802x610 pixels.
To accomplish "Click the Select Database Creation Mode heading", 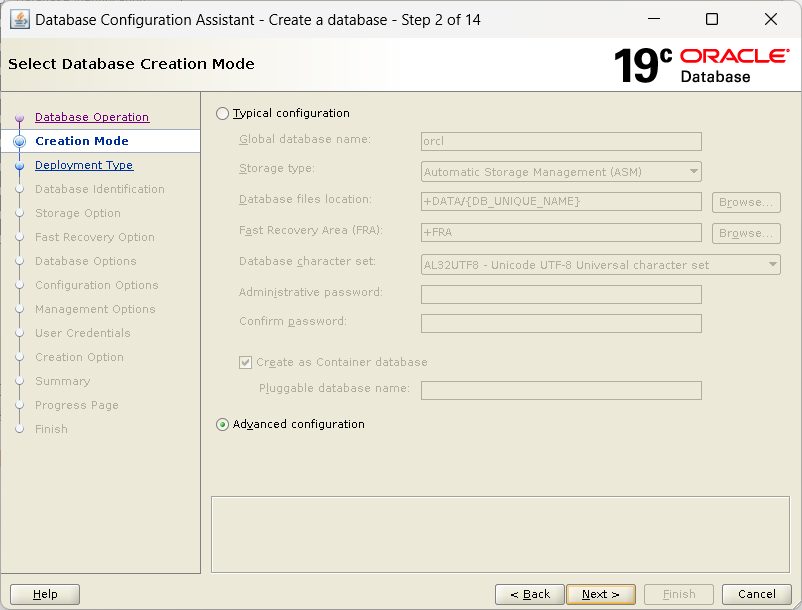I will pyautogui.click(x=131, y=64).
